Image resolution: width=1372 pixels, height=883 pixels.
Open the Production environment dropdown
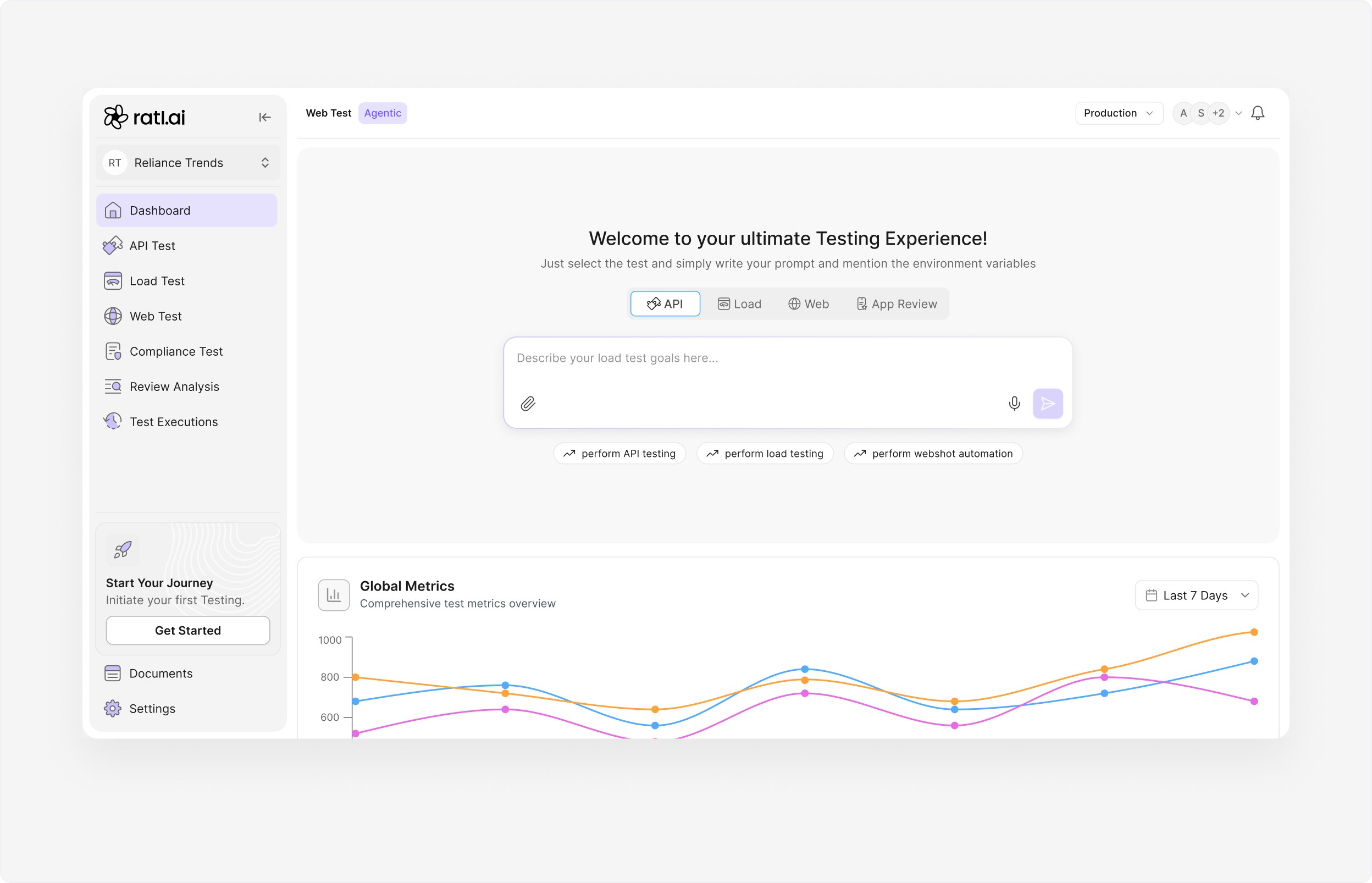click(x=1118, y=113)
